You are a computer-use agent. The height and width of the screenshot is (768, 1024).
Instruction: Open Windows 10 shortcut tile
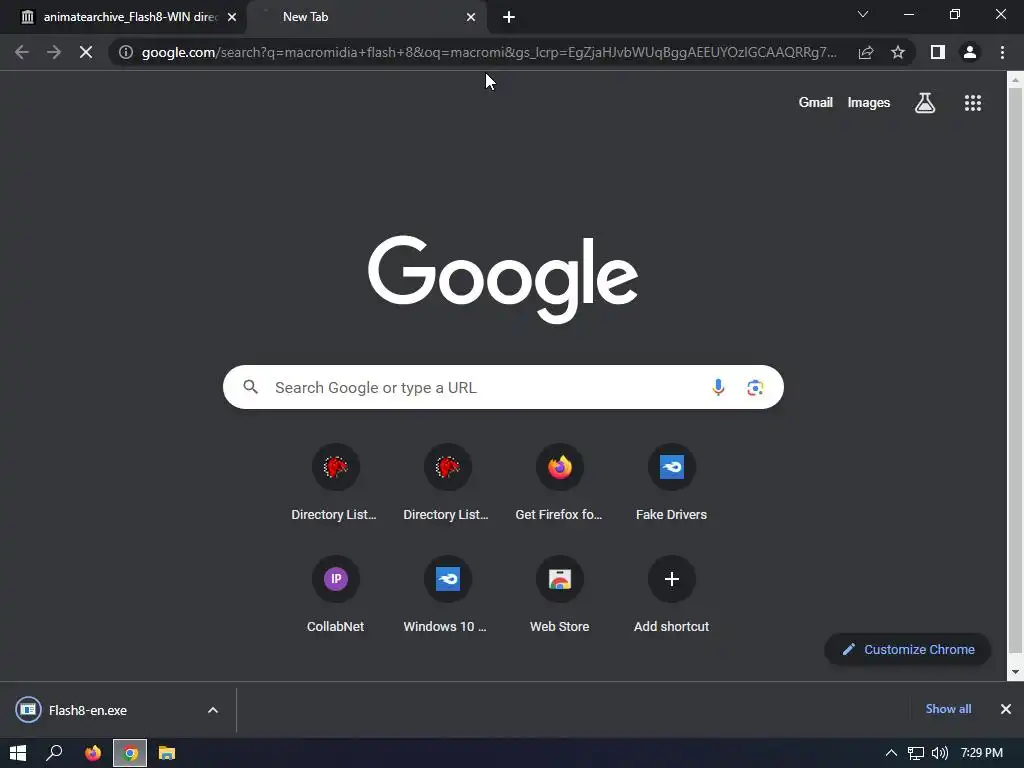click(447, 595)
